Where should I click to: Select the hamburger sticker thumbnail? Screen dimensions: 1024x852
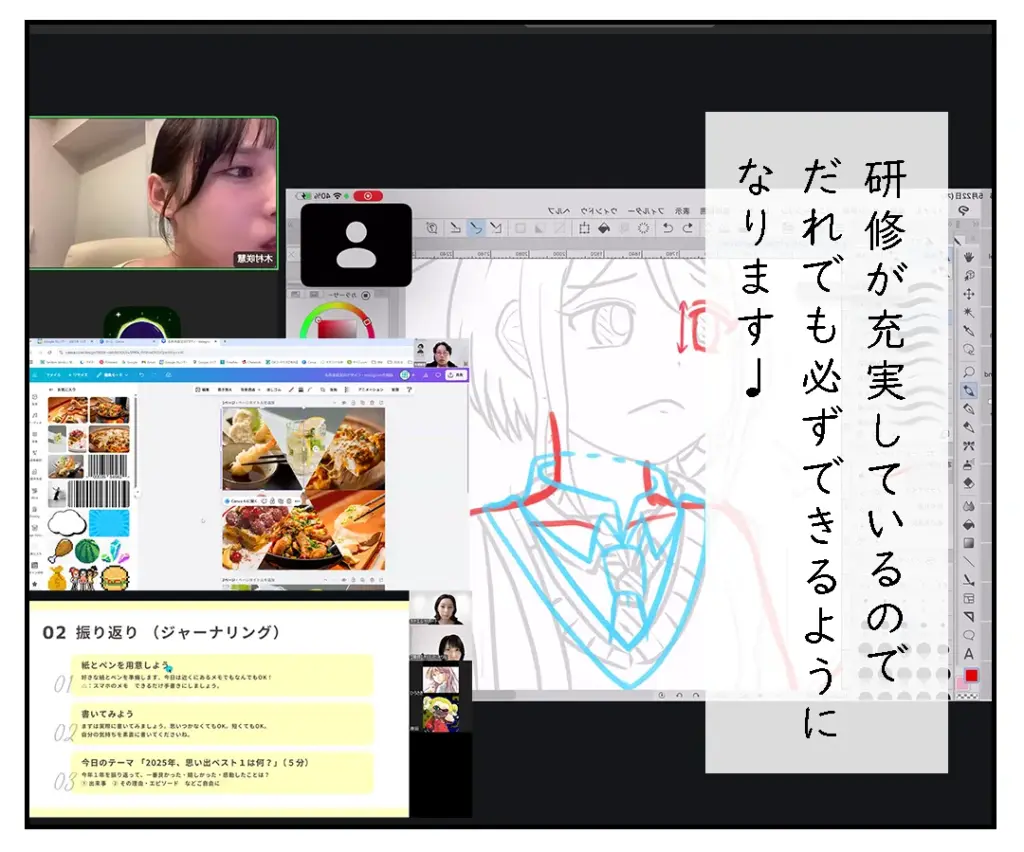coord(117,578)
